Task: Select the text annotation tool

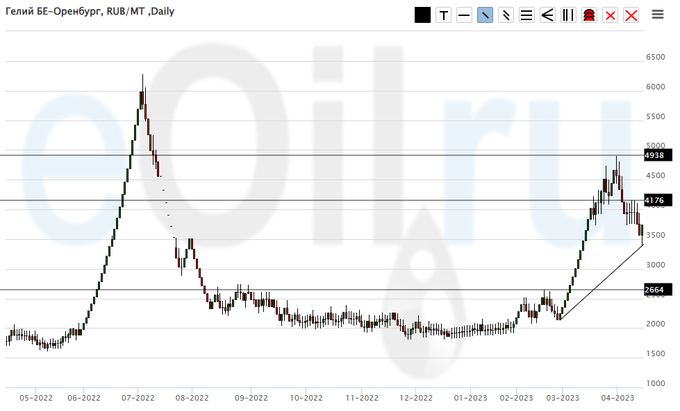Action: coord(443,15)
